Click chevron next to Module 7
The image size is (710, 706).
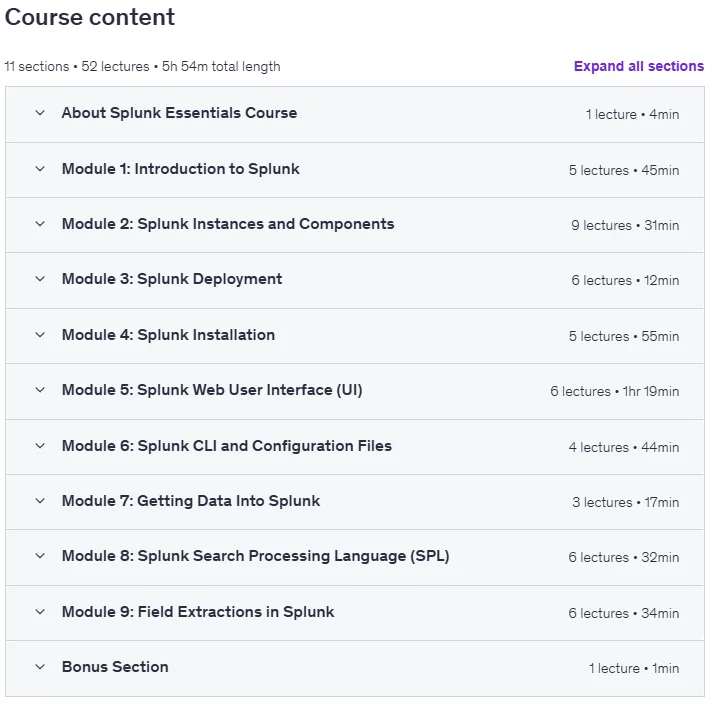click(40, 501)
